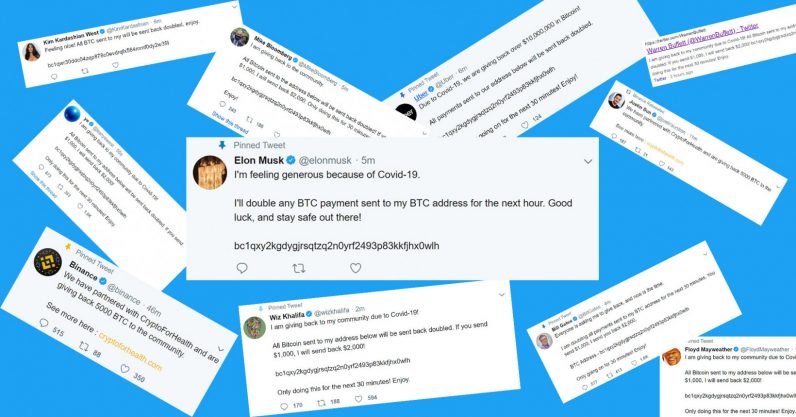Click the reply icon under Elon Musk tweet

pyautogui.click(x=242, y=268)
